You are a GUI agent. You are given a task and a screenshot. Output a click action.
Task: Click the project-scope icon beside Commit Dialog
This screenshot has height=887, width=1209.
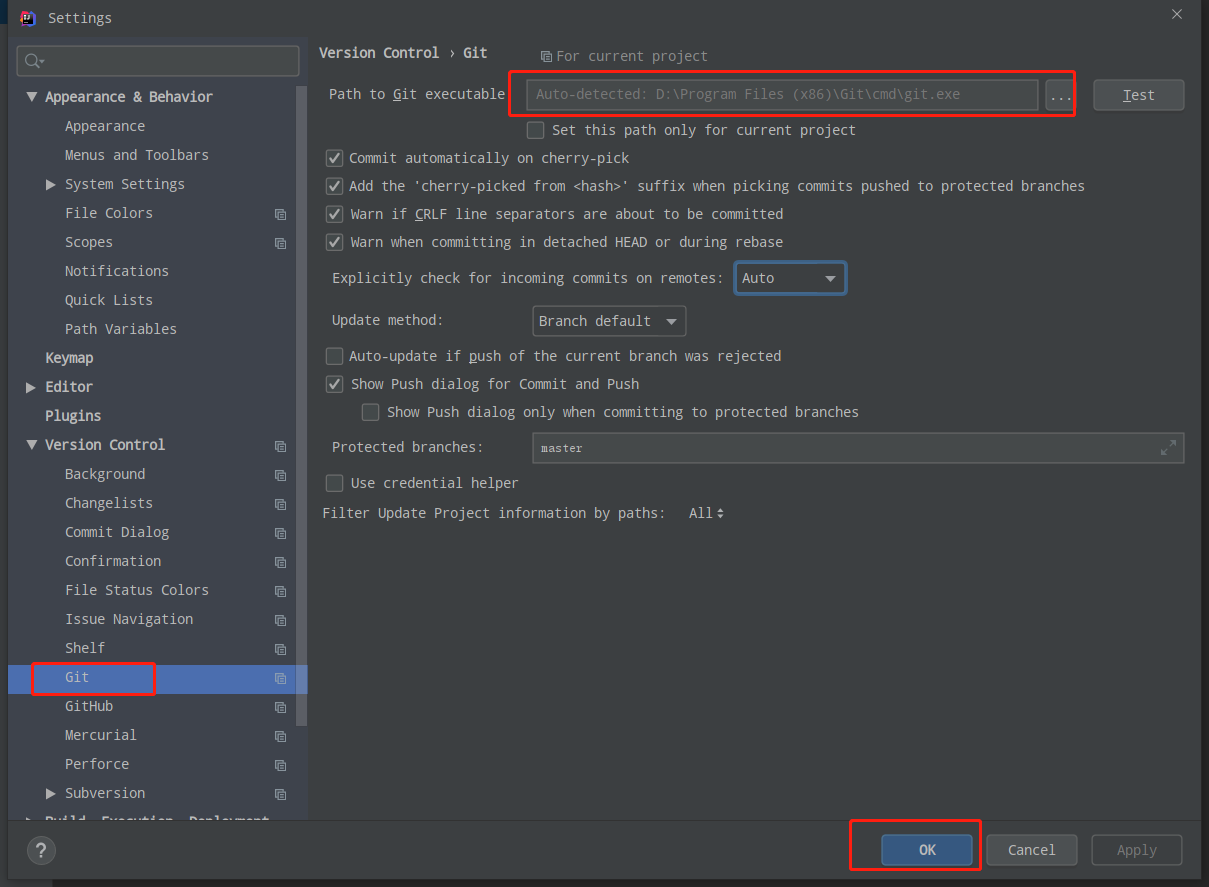[280, 533]
